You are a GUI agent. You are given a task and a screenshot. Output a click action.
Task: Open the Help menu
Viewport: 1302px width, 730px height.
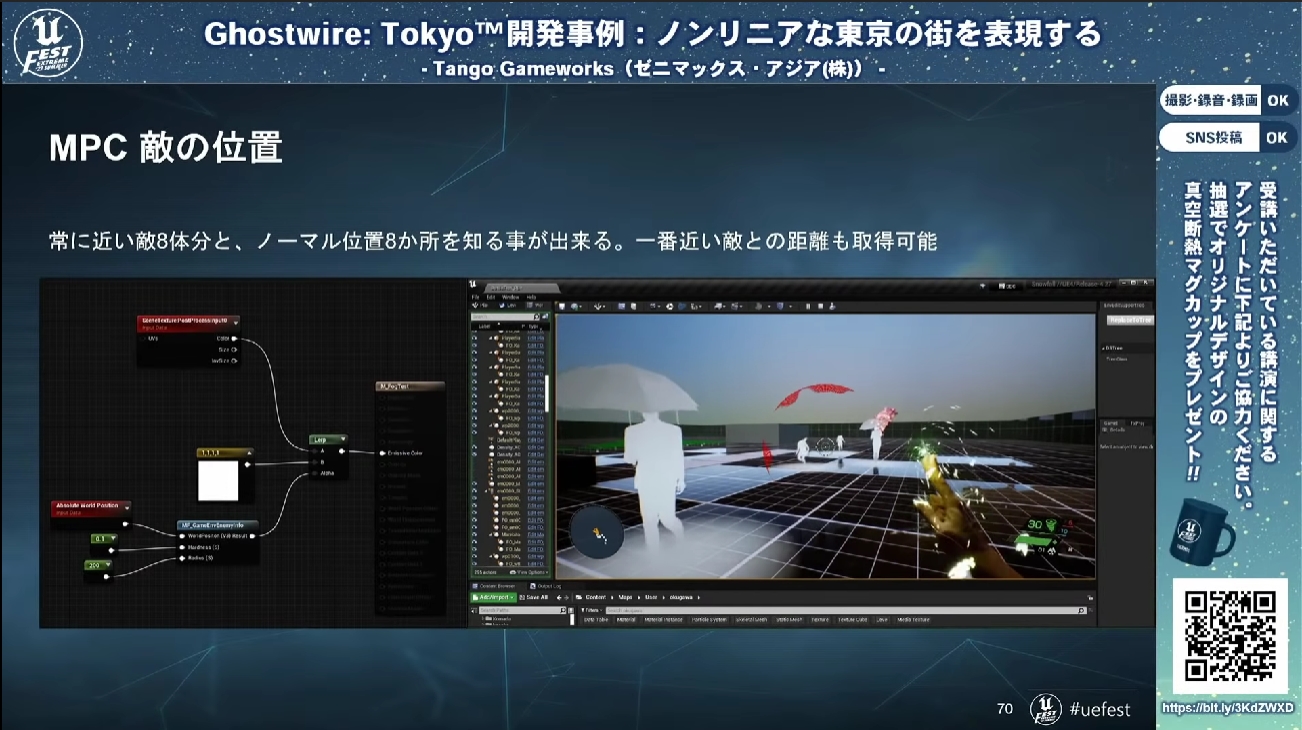531,297
